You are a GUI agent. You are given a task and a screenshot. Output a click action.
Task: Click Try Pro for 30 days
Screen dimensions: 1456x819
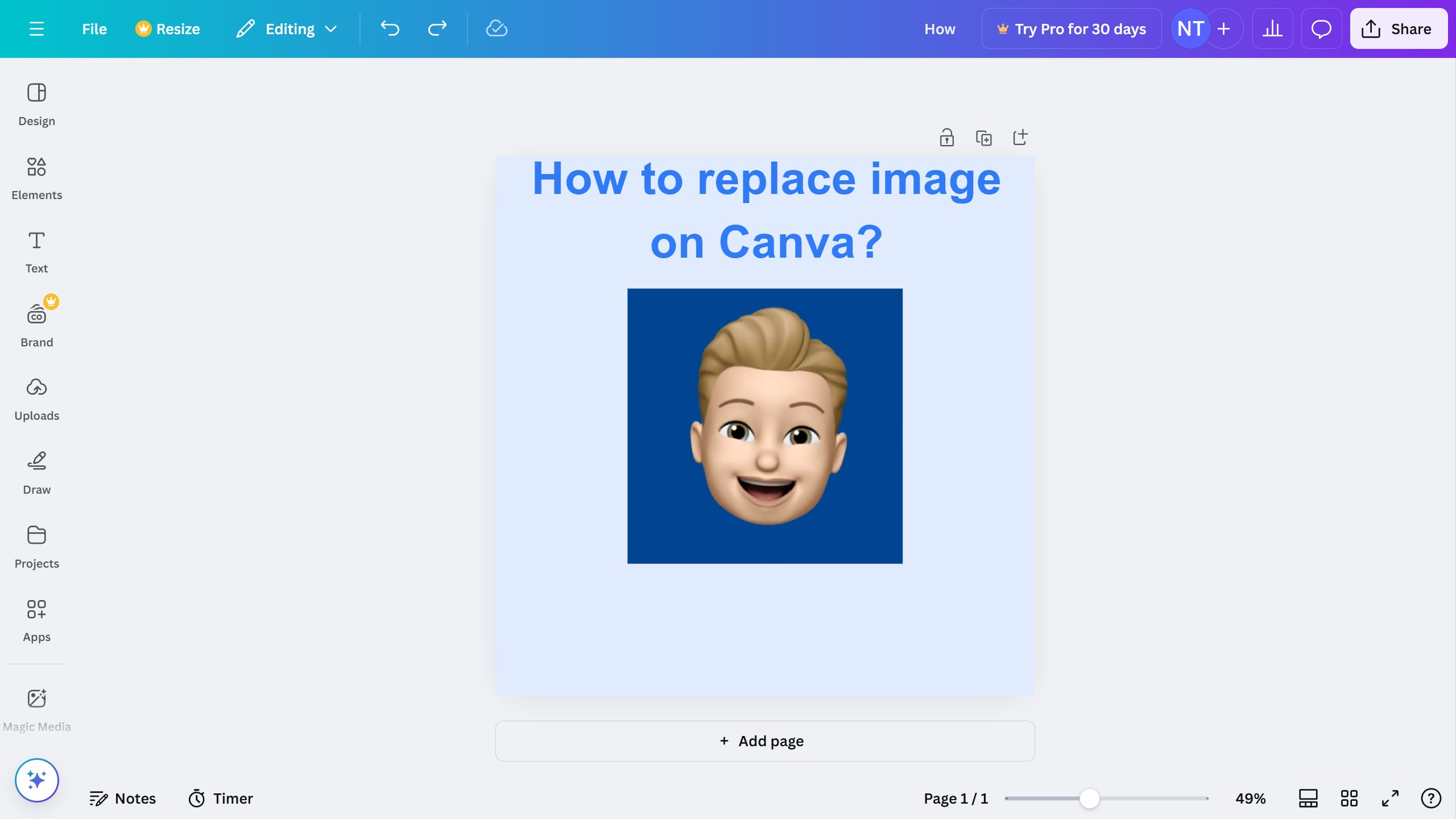coord(1072,28)
